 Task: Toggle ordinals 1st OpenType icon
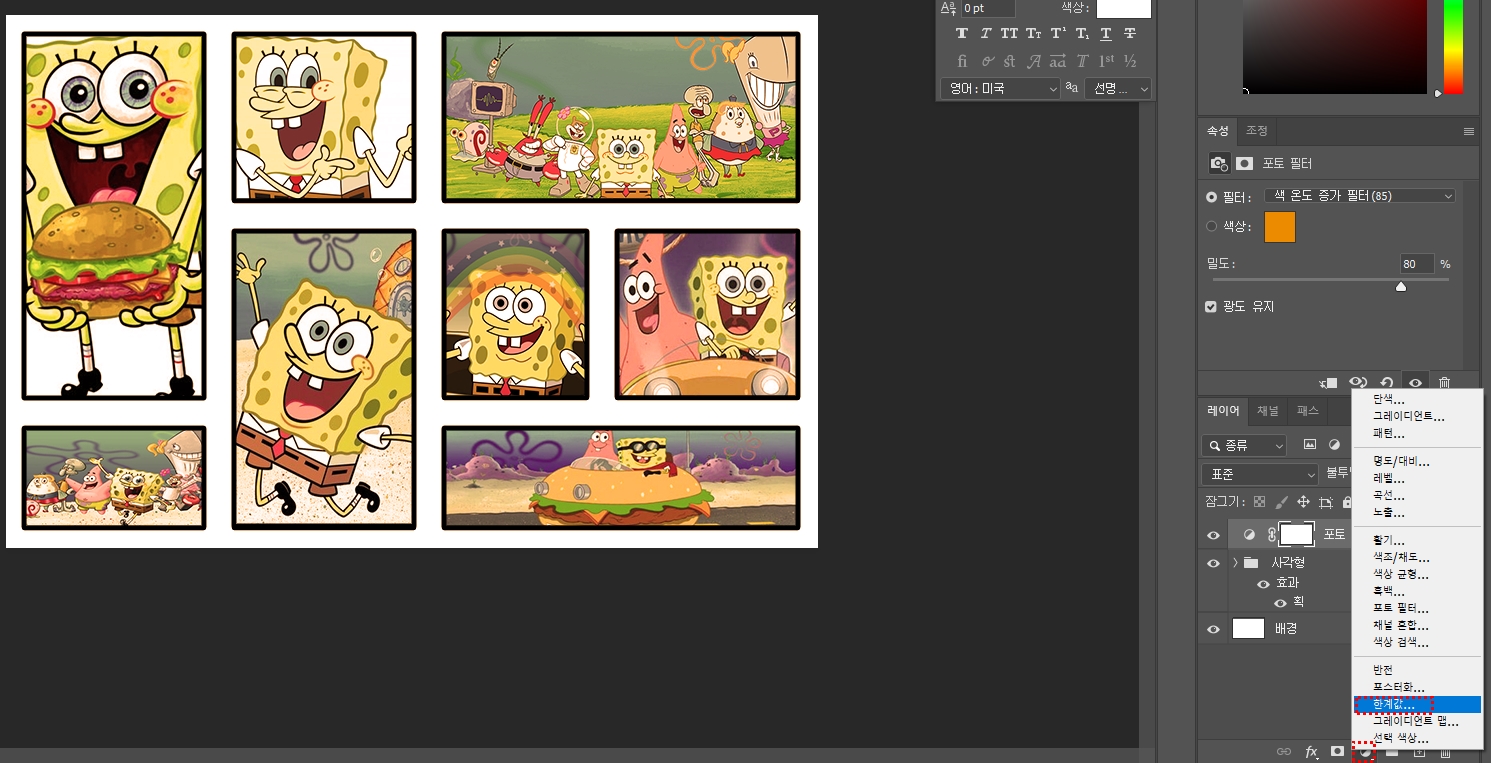[x=1106, y=61]
